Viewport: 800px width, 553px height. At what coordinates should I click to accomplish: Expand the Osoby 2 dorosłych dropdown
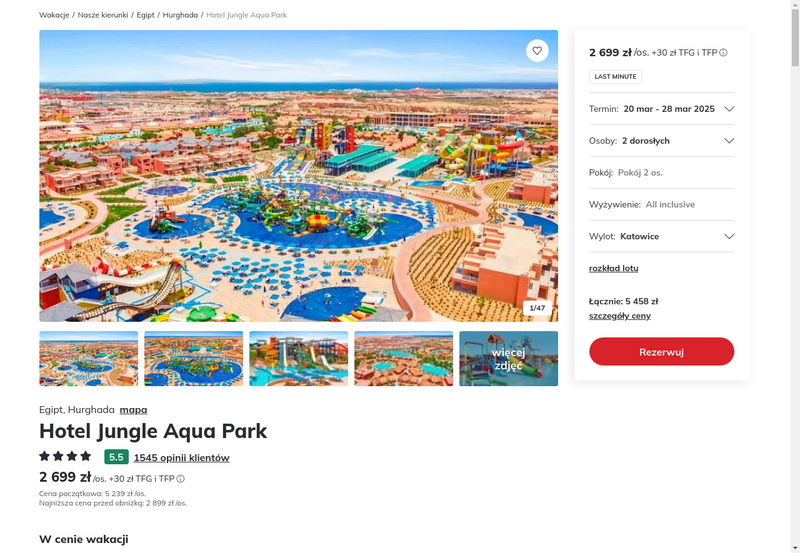661,141
